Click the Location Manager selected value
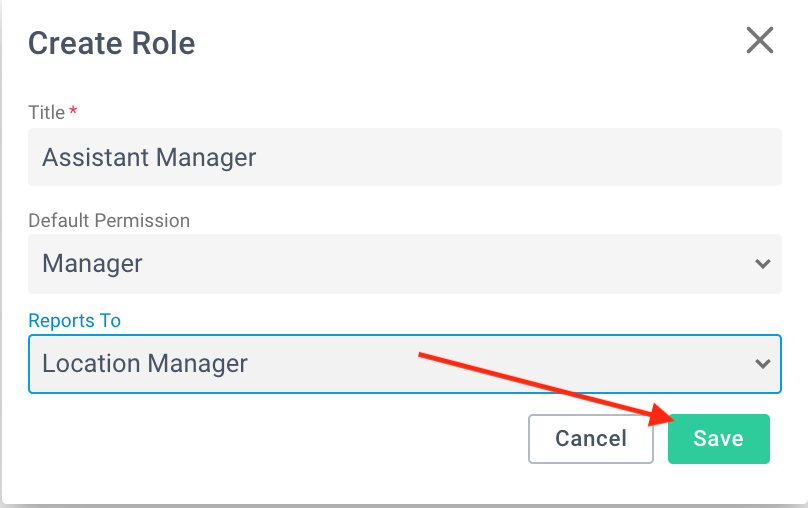Screen dimensions: 808x508 (145, 364)
